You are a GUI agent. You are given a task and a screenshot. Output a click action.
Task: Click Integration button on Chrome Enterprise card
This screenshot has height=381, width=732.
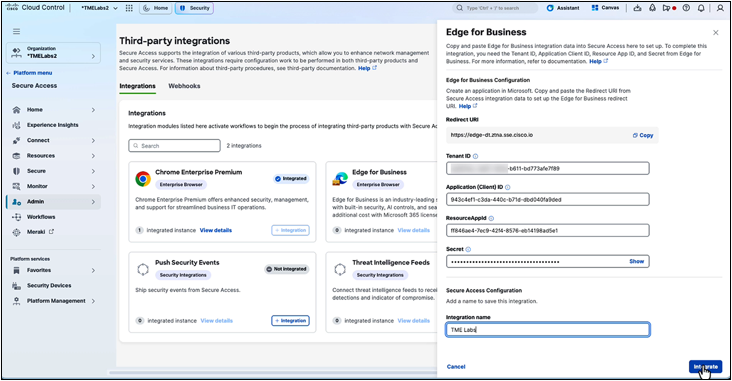(x=290, y=230)
